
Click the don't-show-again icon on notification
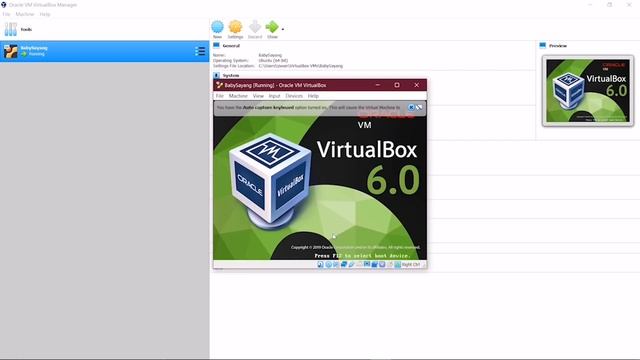coord(419,107)
